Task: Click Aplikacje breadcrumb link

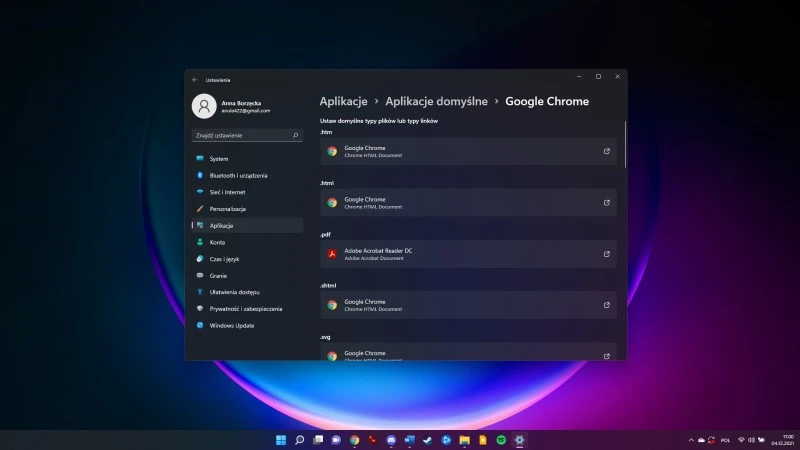Action: [343, 101]
